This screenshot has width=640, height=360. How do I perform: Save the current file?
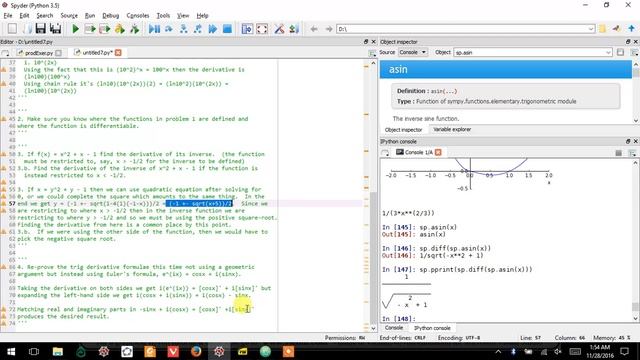(40, 29)
